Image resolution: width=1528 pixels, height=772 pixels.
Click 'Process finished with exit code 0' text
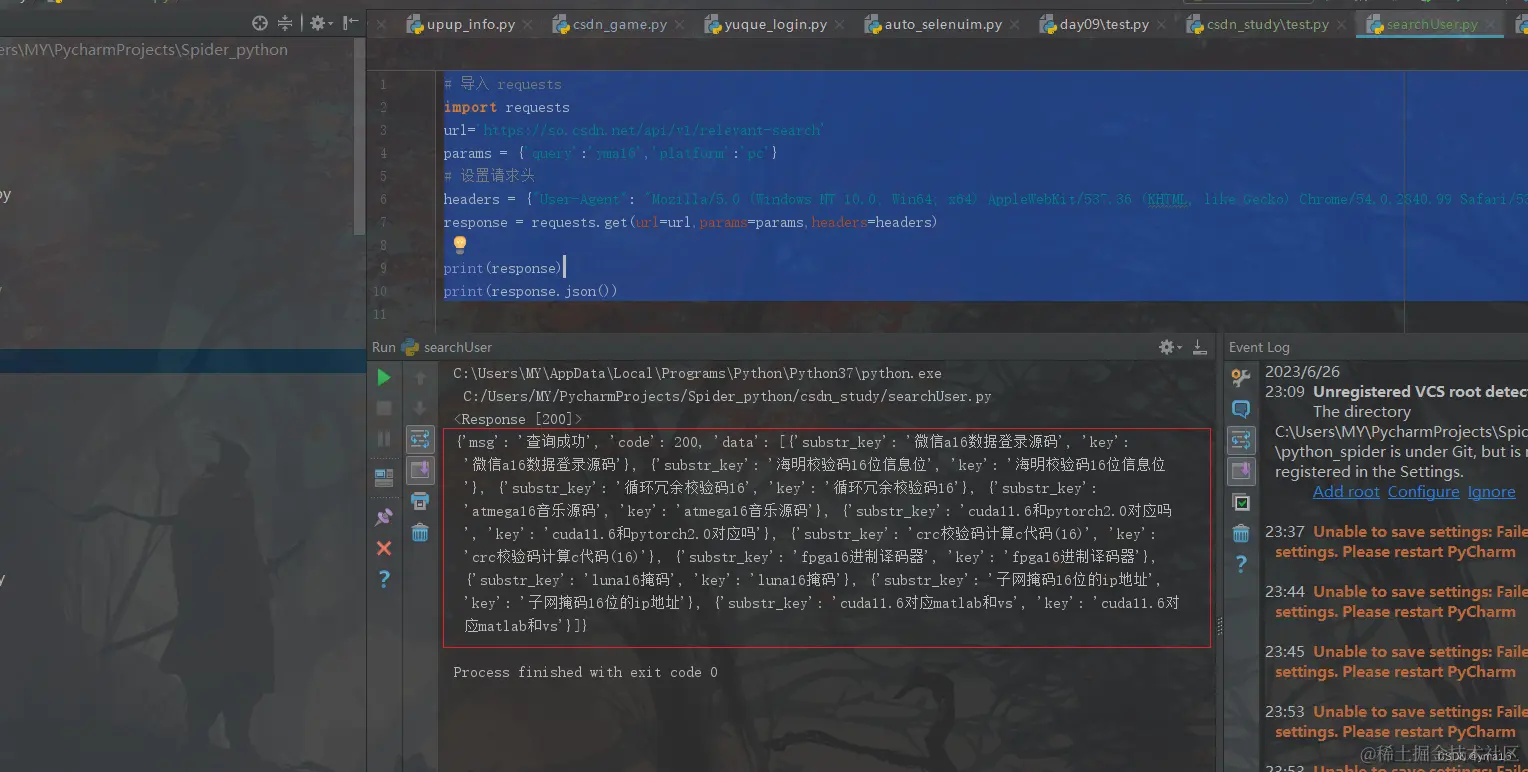click(x=585, y=672)
